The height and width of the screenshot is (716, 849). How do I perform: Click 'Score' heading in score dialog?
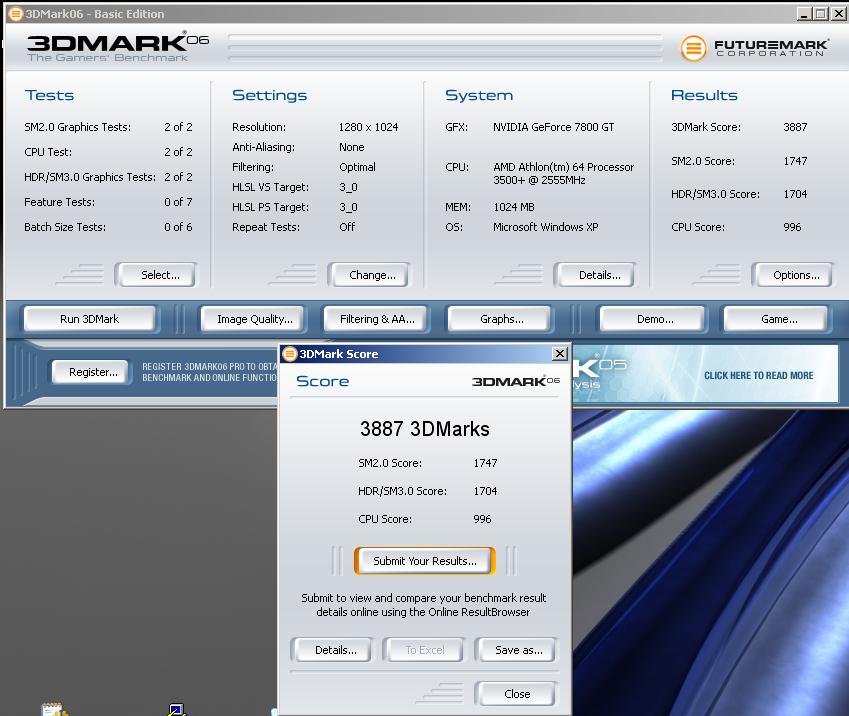pyautogui.click(x=322, y=381)
